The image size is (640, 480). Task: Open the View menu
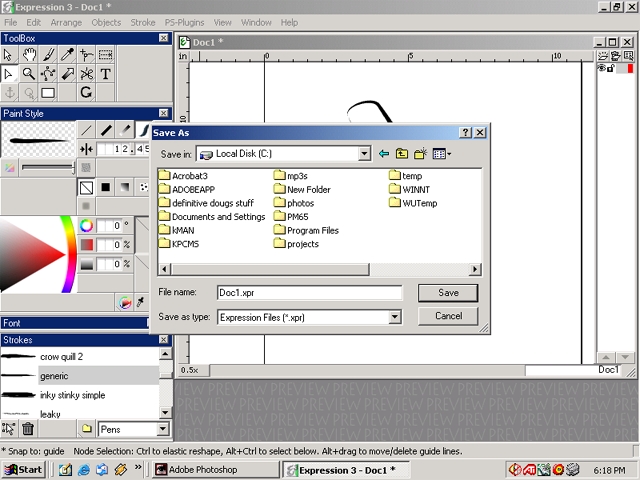(x=222, y=22)
